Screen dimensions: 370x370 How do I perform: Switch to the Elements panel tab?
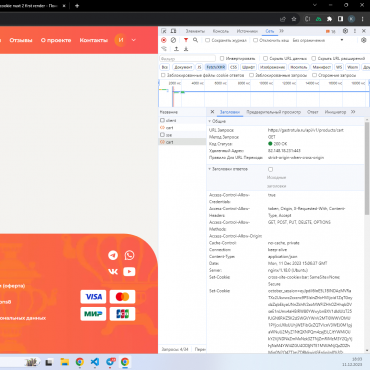coord(195,31)
